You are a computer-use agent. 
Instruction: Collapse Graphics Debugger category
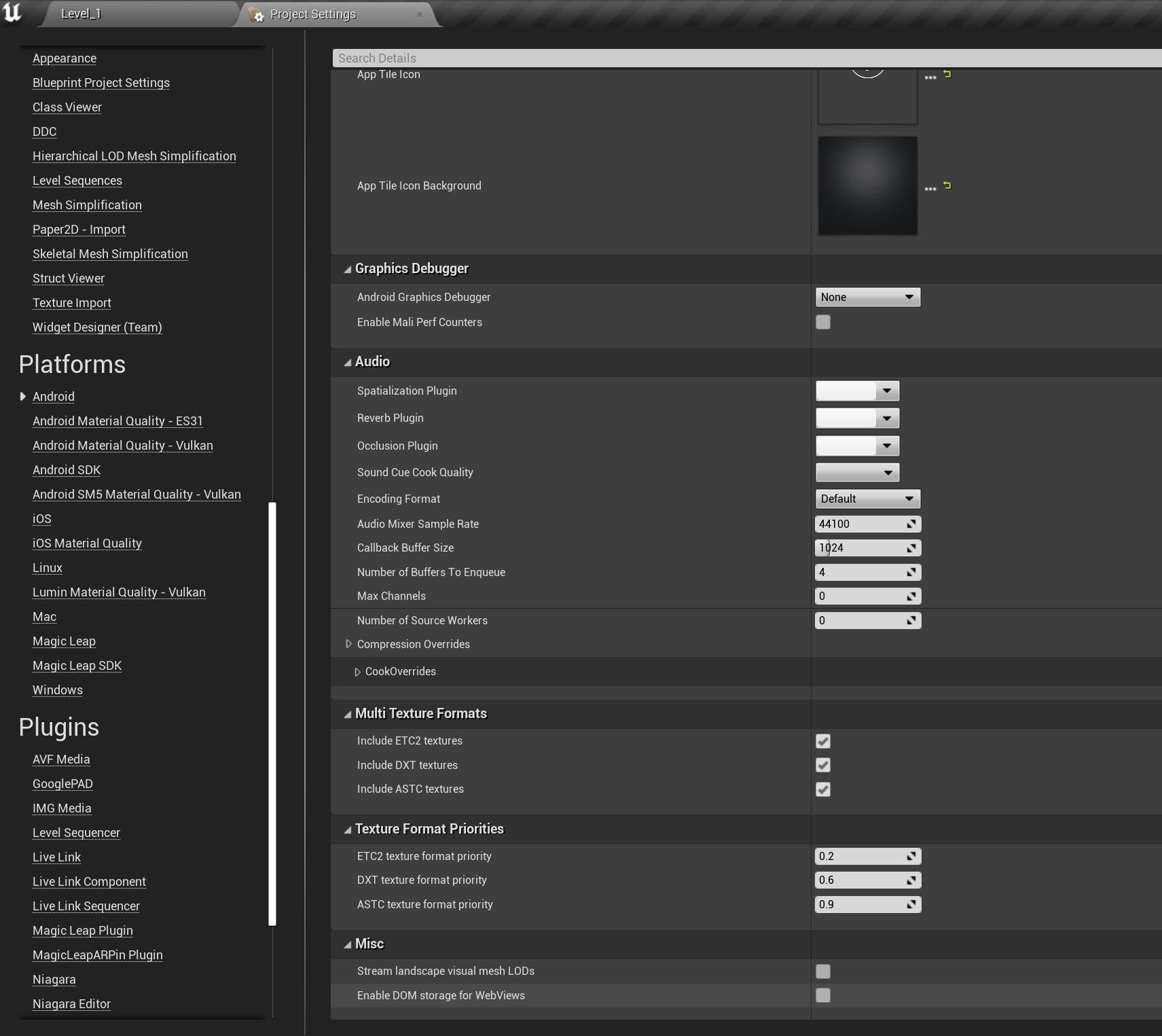(348, 269)
